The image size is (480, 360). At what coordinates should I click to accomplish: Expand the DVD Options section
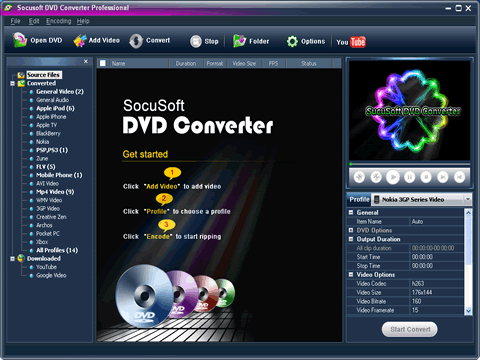[351, 230]
